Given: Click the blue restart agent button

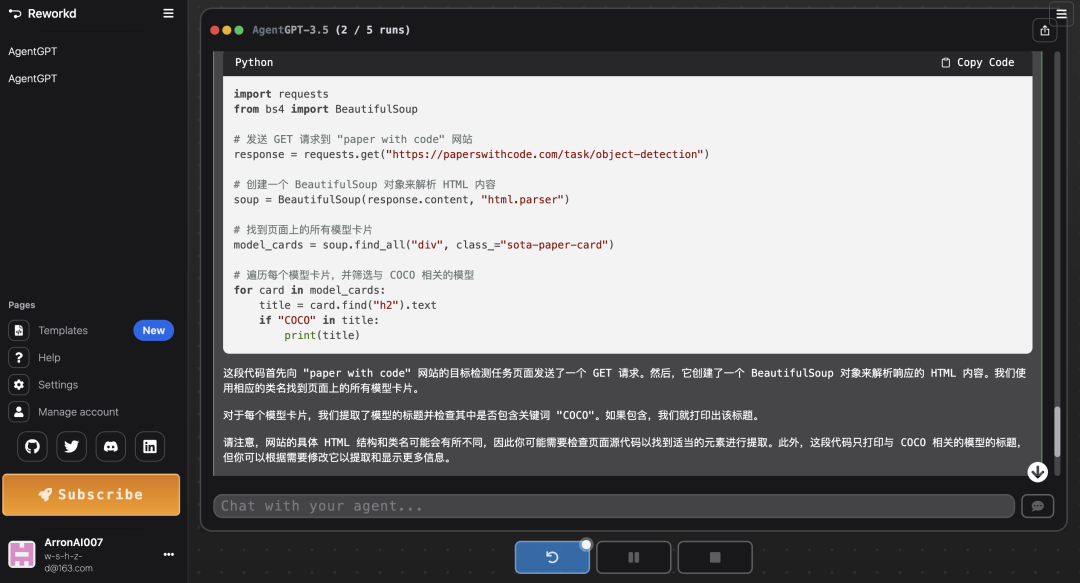Looking at the screenshot, I should pyautogui.click(x=552, y=557).
